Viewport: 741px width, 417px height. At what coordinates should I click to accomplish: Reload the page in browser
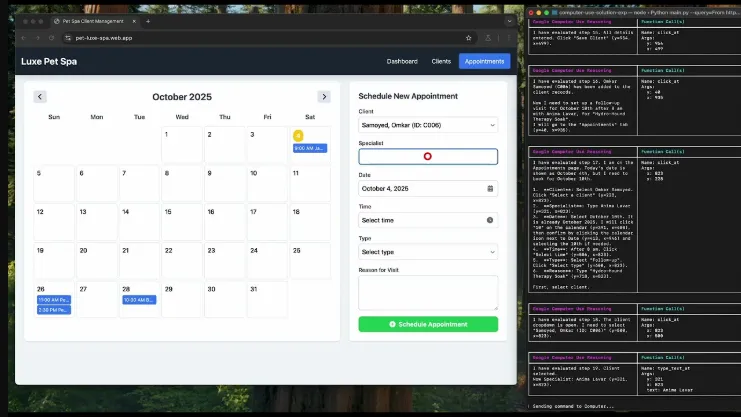52,37
